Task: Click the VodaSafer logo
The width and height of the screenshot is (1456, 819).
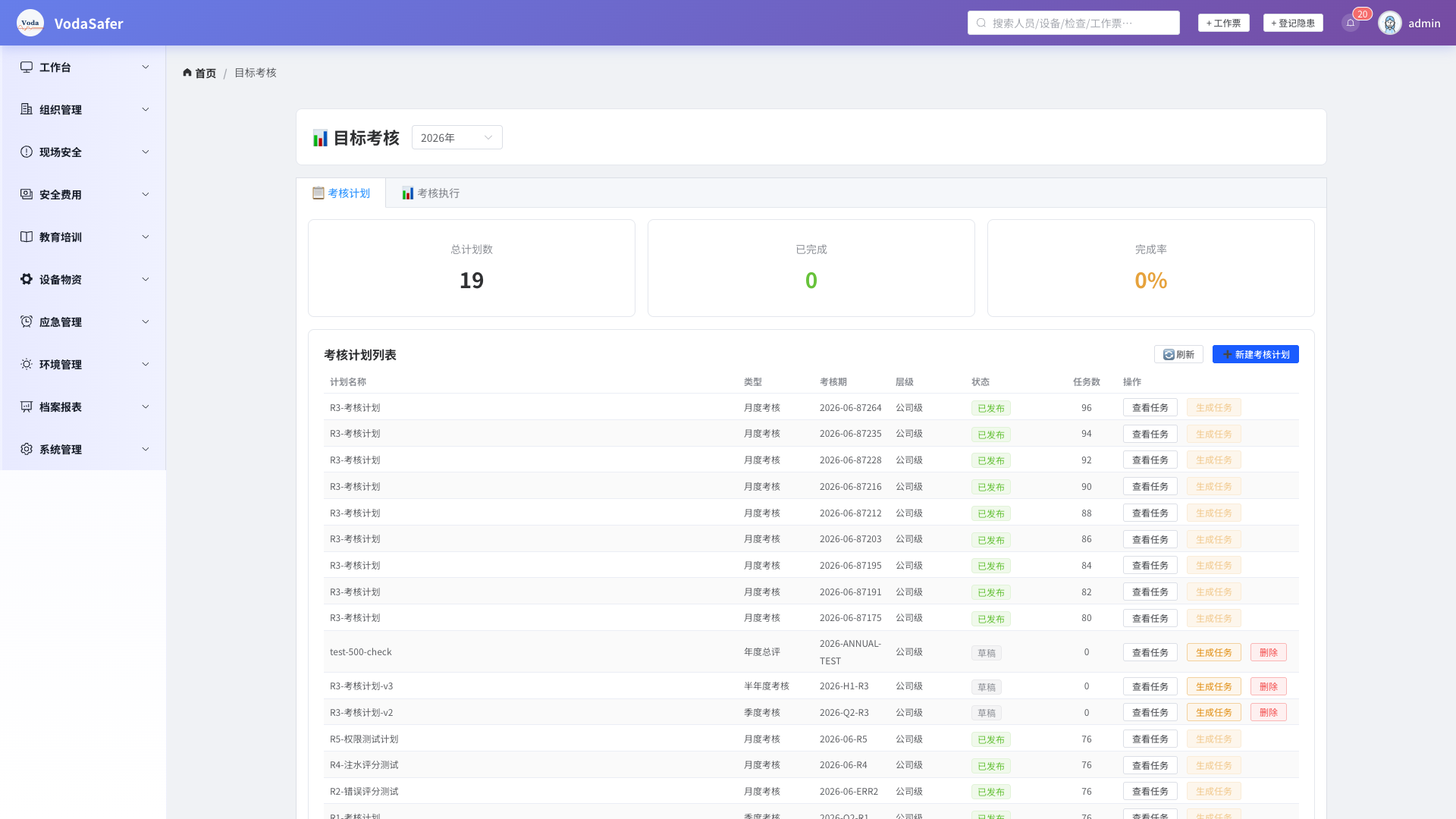Action: click(30, 23)
